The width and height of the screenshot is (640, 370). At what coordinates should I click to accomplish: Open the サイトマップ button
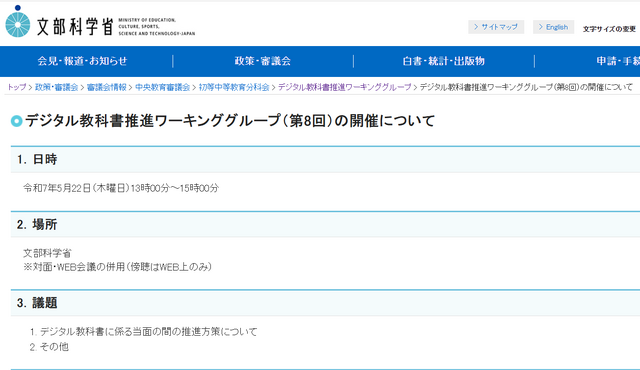[496, 27]
